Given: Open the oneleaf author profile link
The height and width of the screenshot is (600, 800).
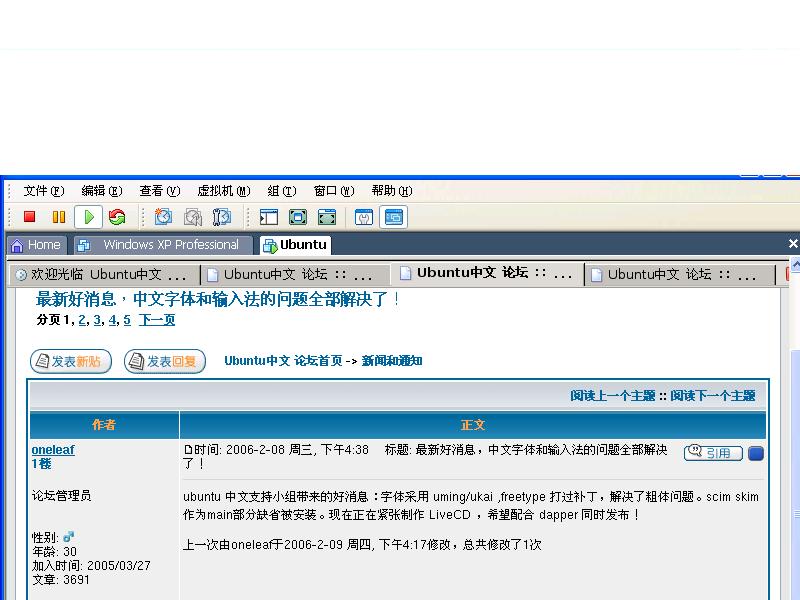Looking at the screenshot, I should pyautogui.click(x=53, y=449).
